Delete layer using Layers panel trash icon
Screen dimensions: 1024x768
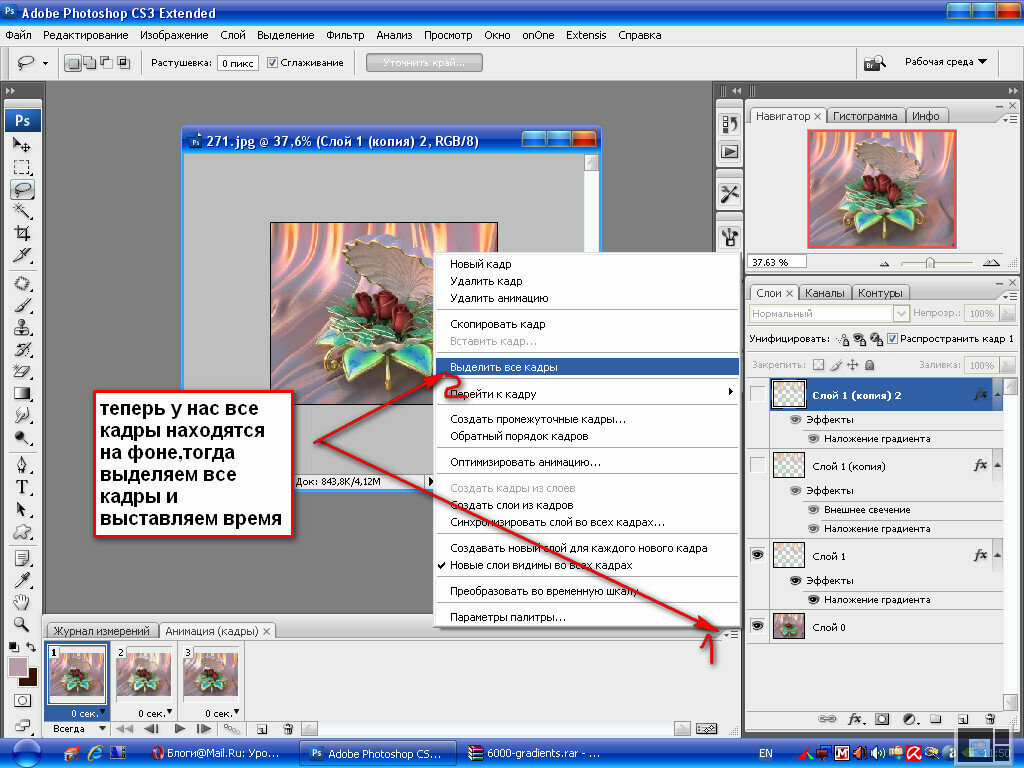pyautogui.click(x=991, y=719)
